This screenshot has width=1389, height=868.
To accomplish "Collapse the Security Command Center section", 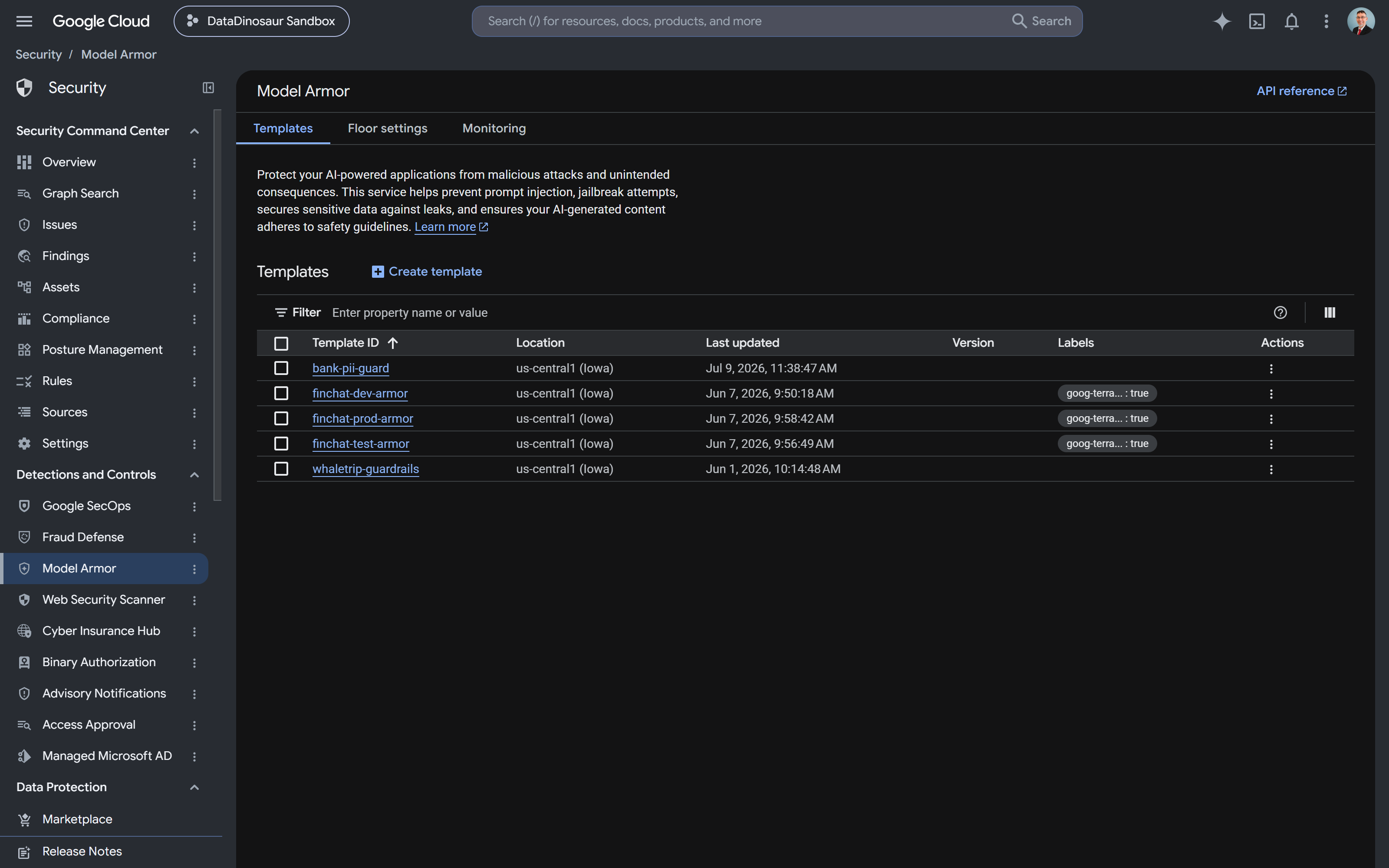I will pyautogui.click(x=194, y=132).
